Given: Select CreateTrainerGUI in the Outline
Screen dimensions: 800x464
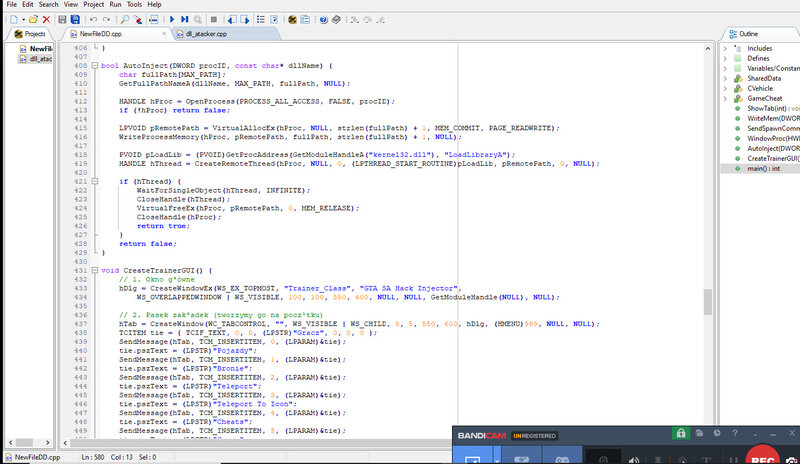Looking at the screenshot, I should (767, 158).
